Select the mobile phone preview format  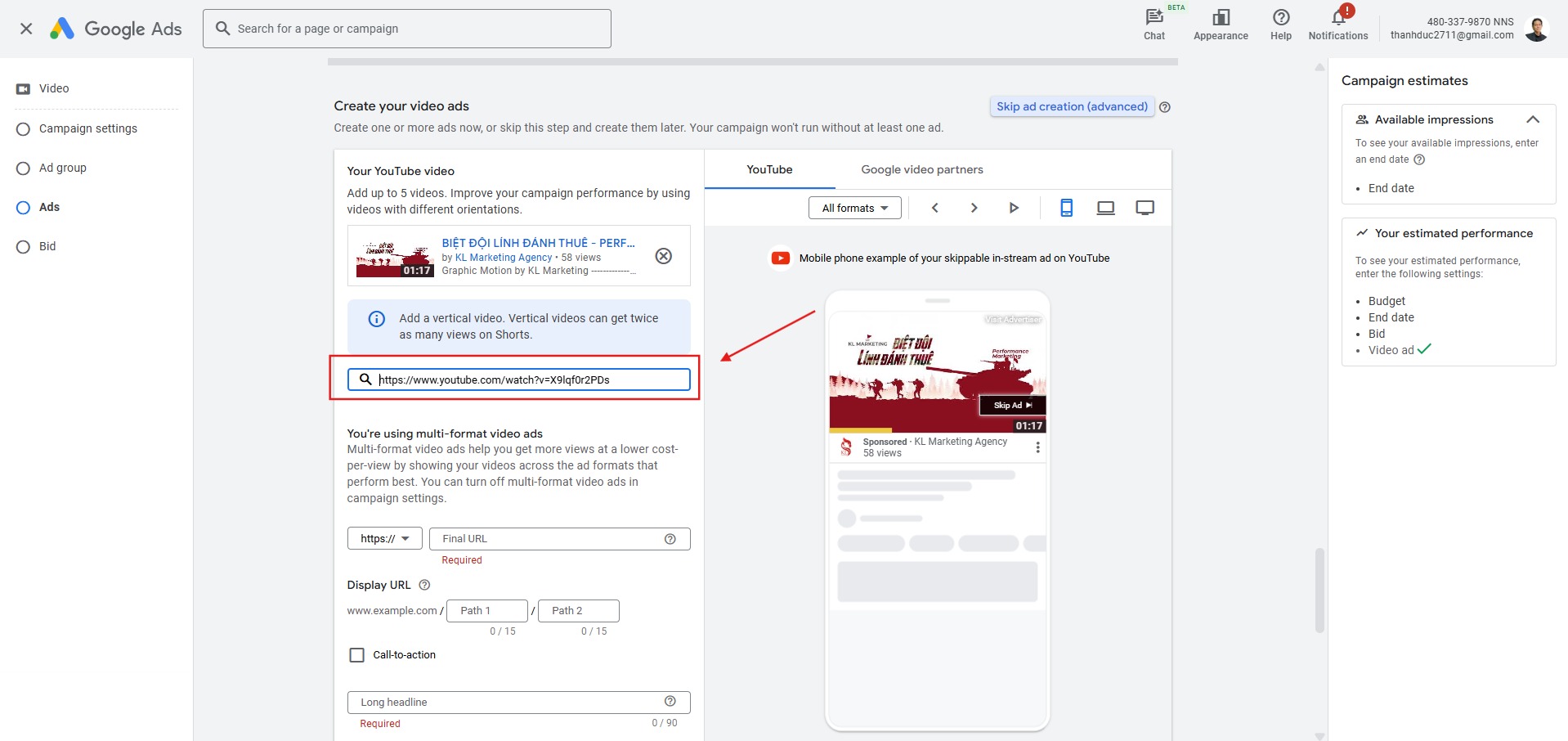1066,208
